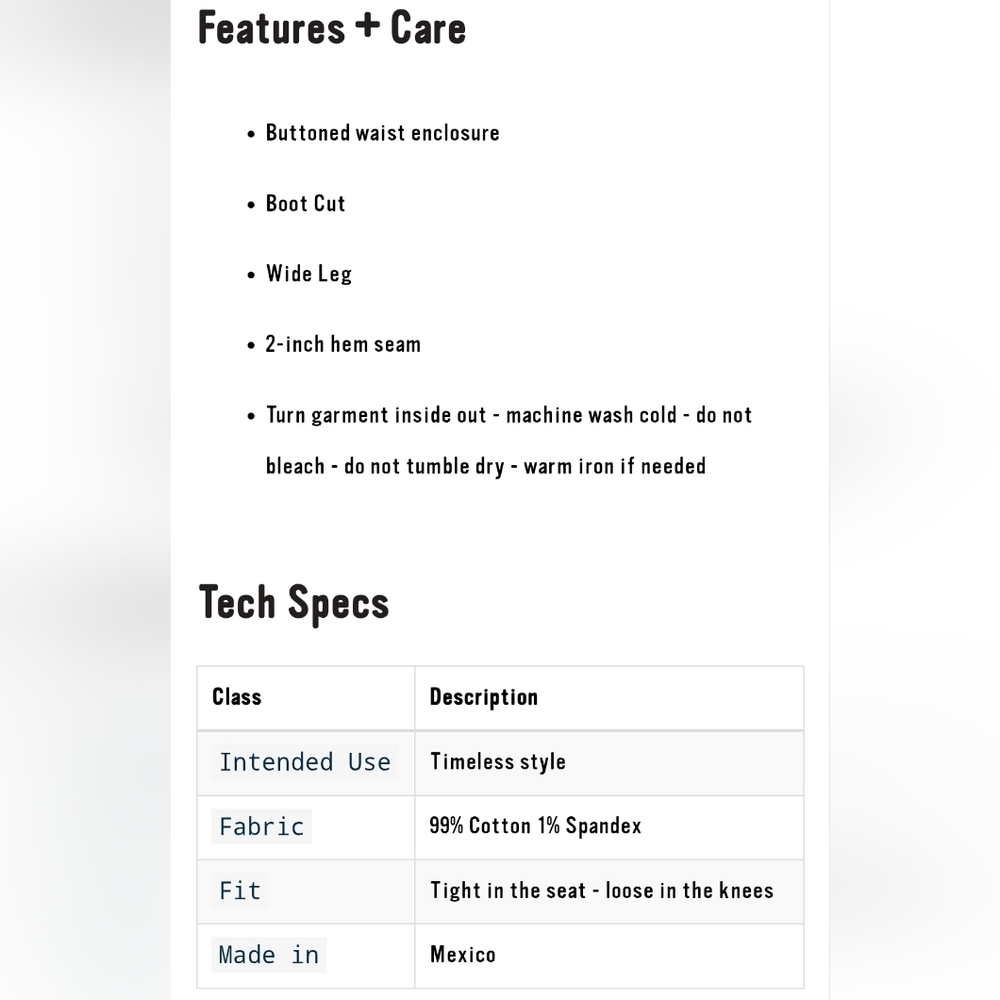Select the Buttoned waist enclosure bullet

pos(382,133)
